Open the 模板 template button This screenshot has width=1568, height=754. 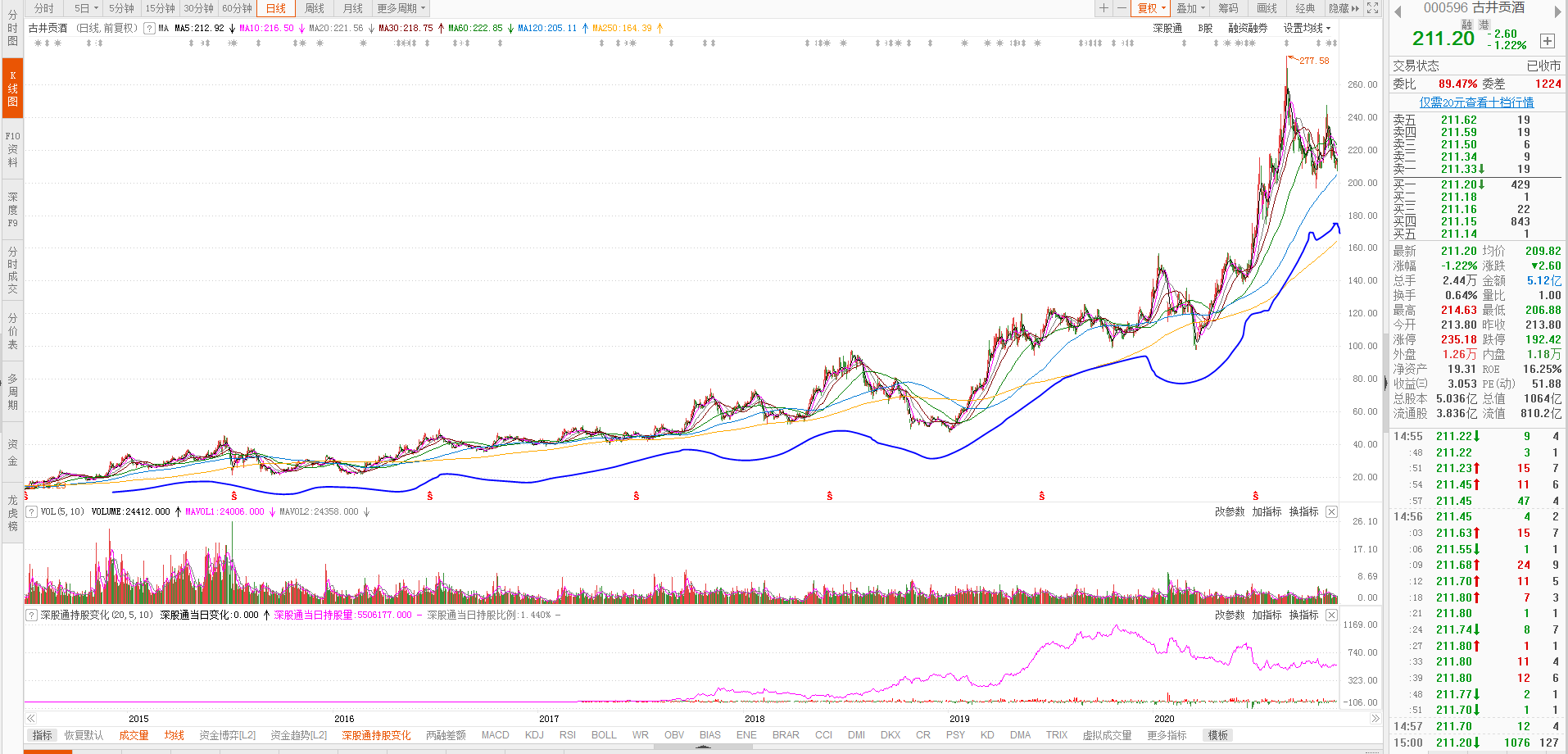(x=1218, y=735)
